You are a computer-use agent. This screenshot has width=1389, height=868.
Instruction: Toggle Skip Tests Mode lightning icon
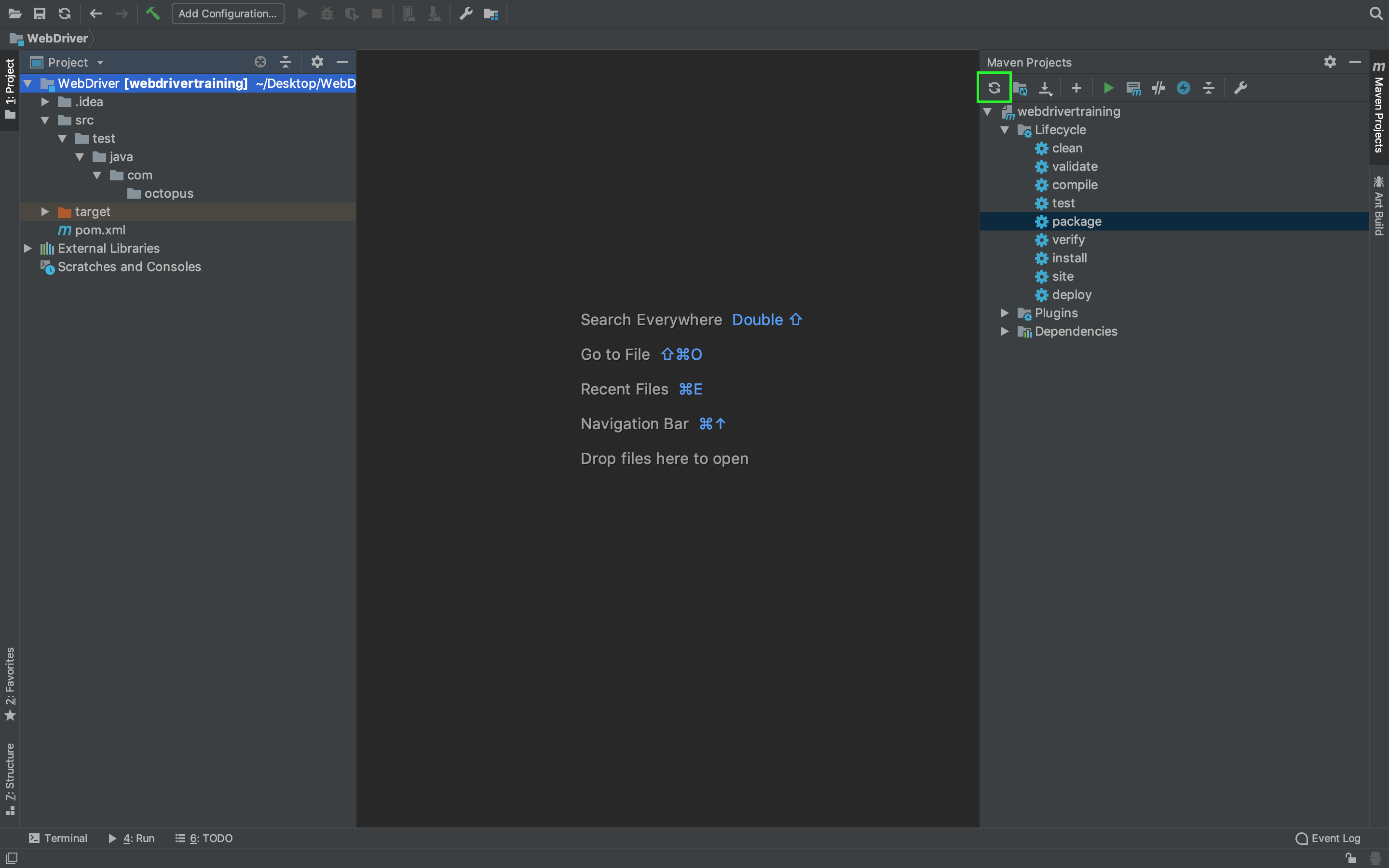pyautogui.click(x=1184, y=88)
